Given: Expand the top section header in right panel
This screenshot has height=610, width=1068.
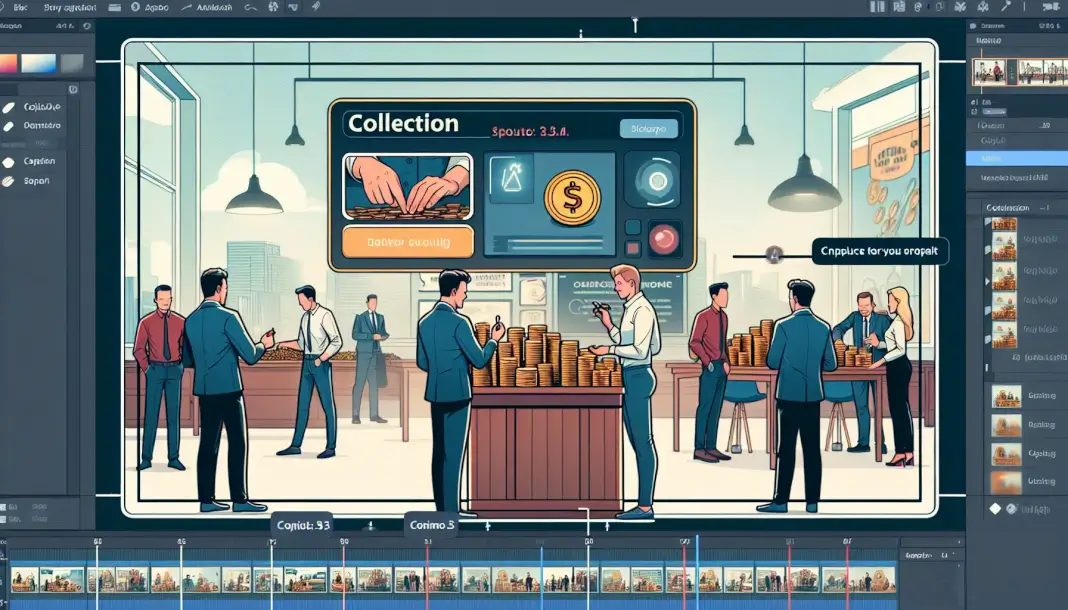Looking at the screenshot, I should (988, 40).
